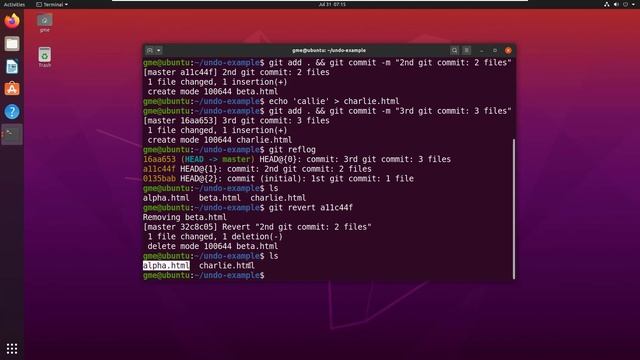Open the Help icon in dock
This screenshot has height=360, width=640.
pyautogui.click(x=12, y=111)
